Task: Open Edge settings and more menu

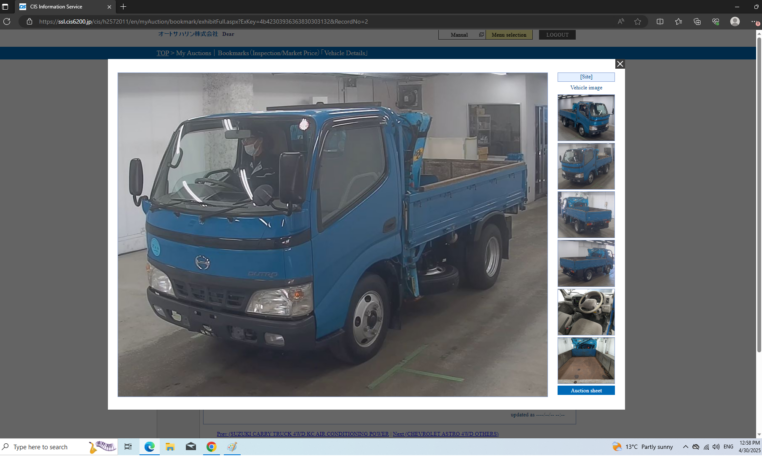Action: (x=755, y=21)
